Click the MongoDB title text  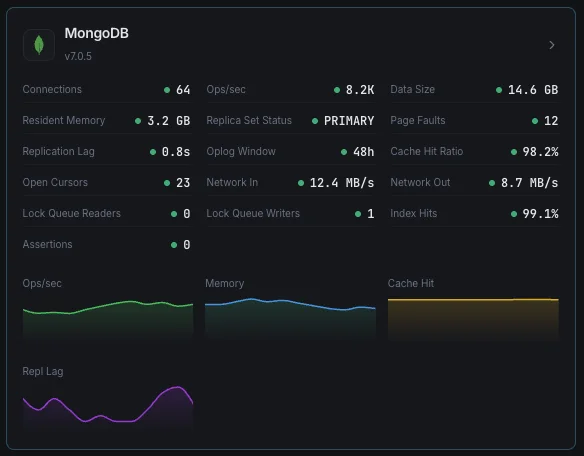[x=96, y=34]
